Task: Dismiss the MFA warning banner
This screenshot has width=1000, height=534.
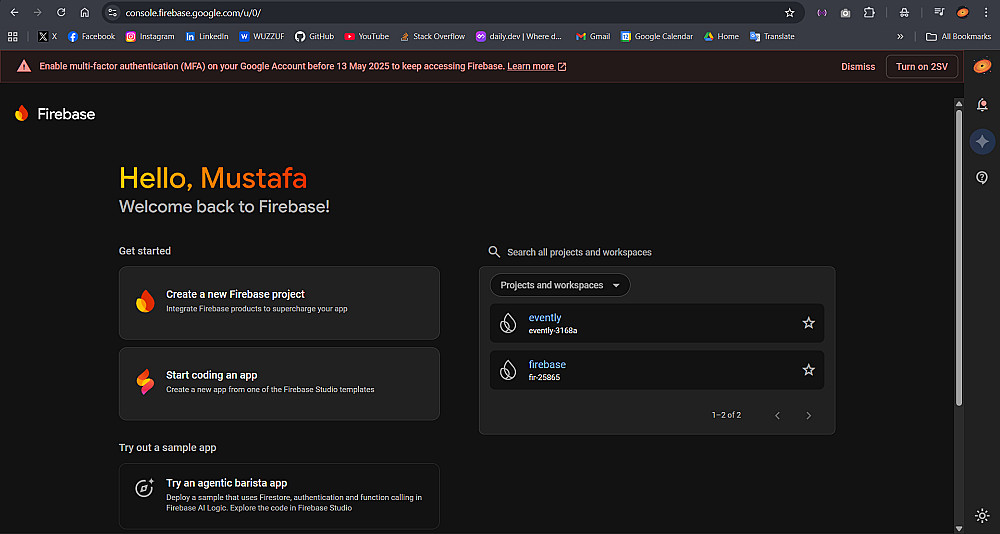Action: [858, 66]
